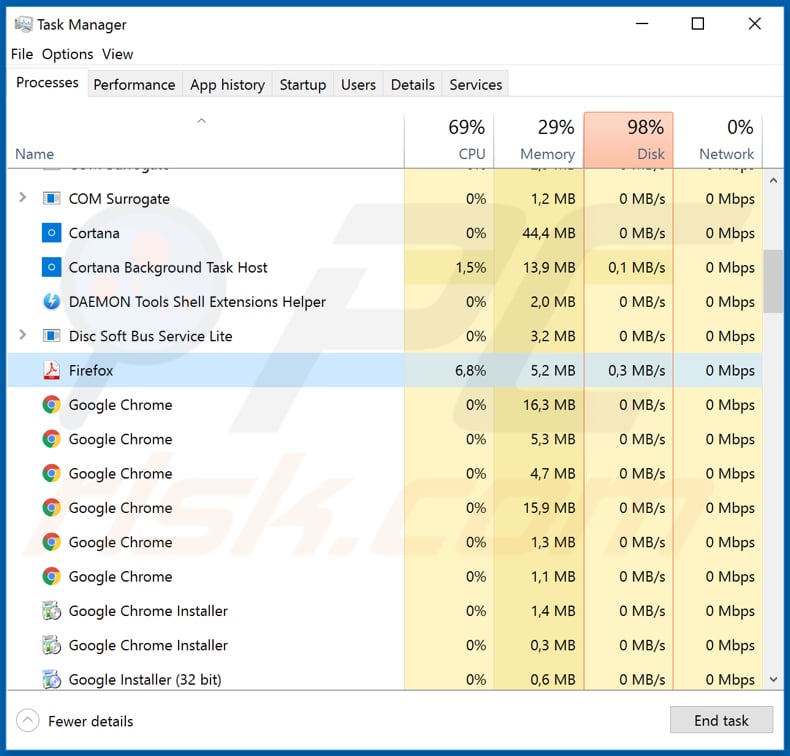Click the Google Installer (32 bit) icon

51,679
